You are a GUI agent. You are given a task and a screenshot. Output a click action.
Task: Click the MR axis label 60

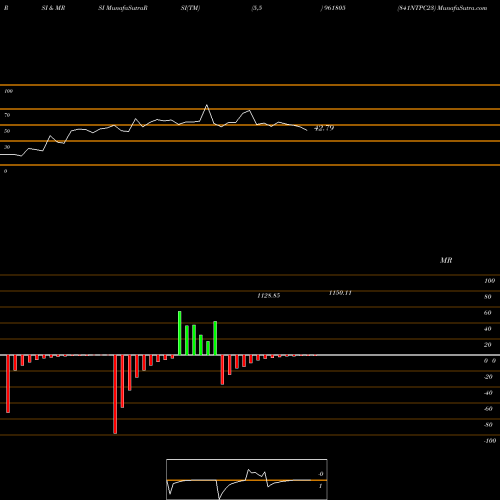487,313
